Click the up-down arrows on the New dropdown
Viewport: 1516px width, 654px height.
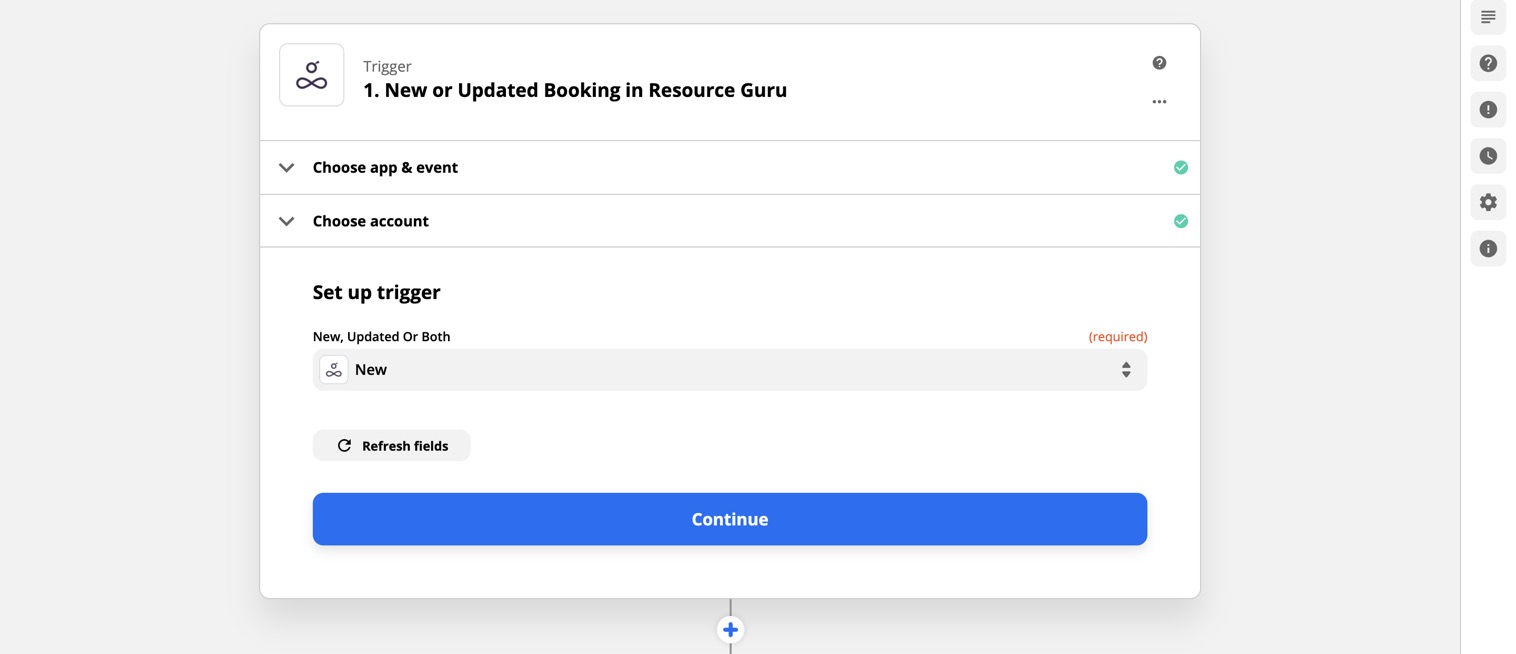tap(1126, 370)
